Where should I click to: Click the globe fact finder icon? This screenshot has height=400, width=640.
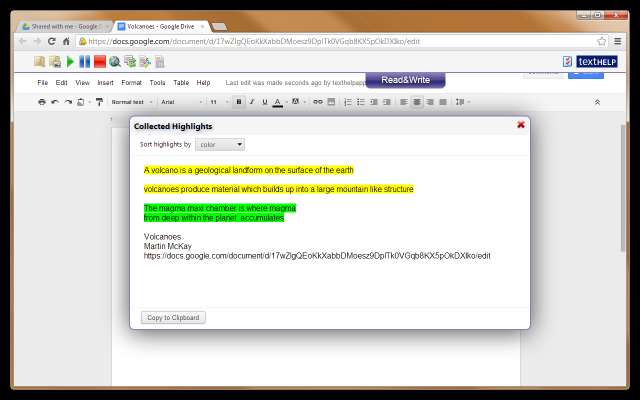[115, 62]
